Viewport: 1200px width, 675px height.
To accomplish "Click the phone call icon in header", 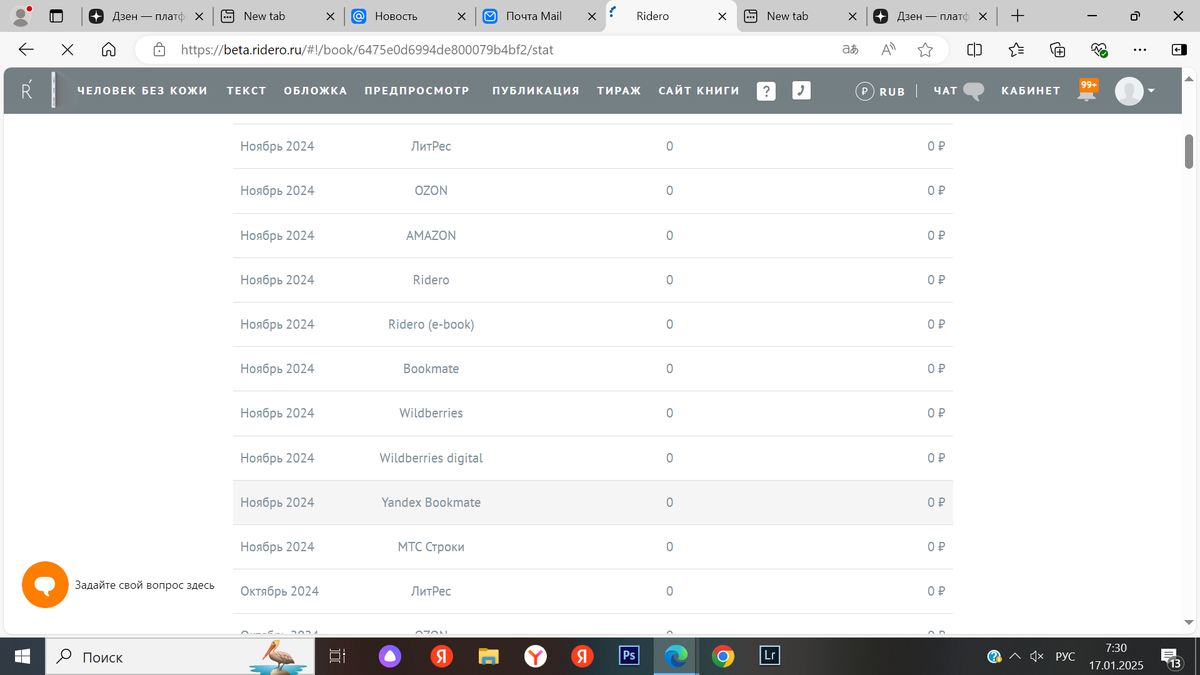I will pos(800,90).
